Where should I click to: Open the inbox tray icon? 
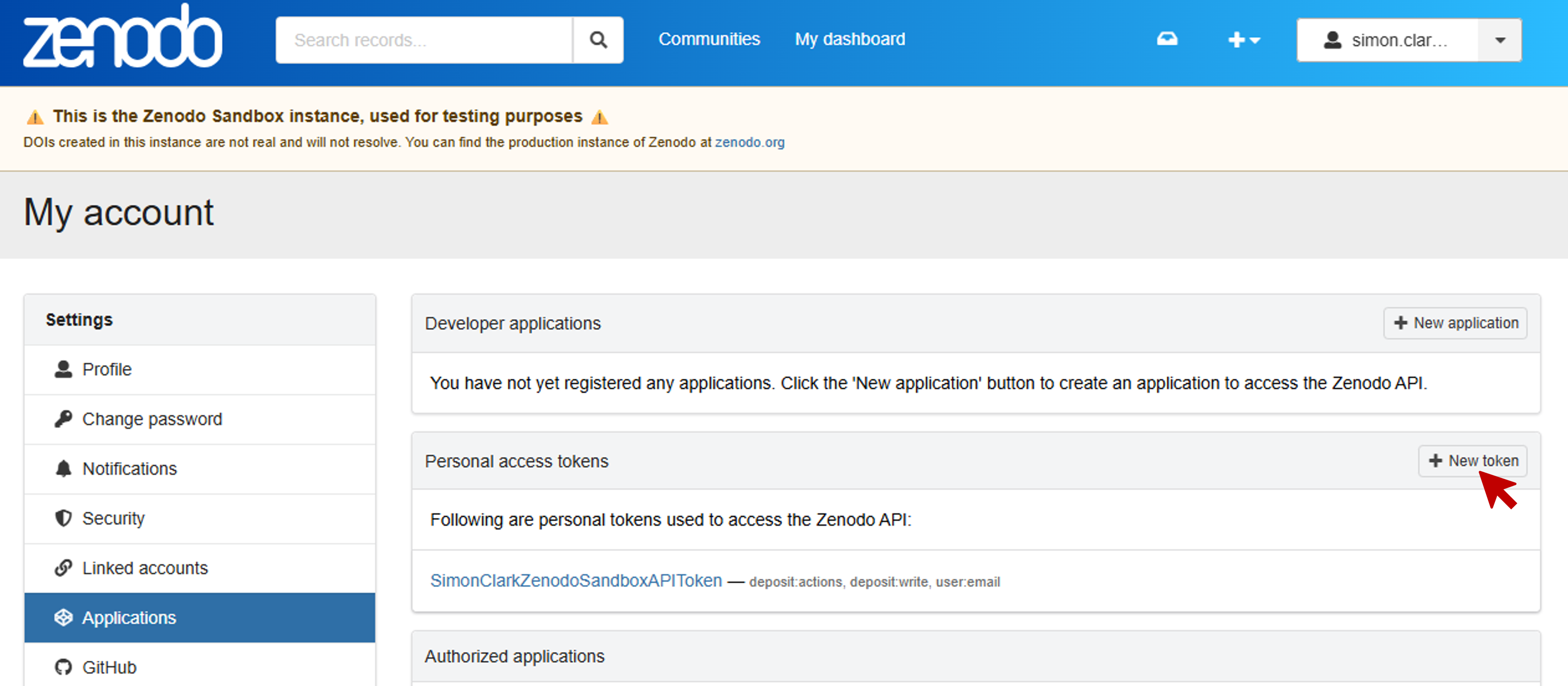point(1167,40)
